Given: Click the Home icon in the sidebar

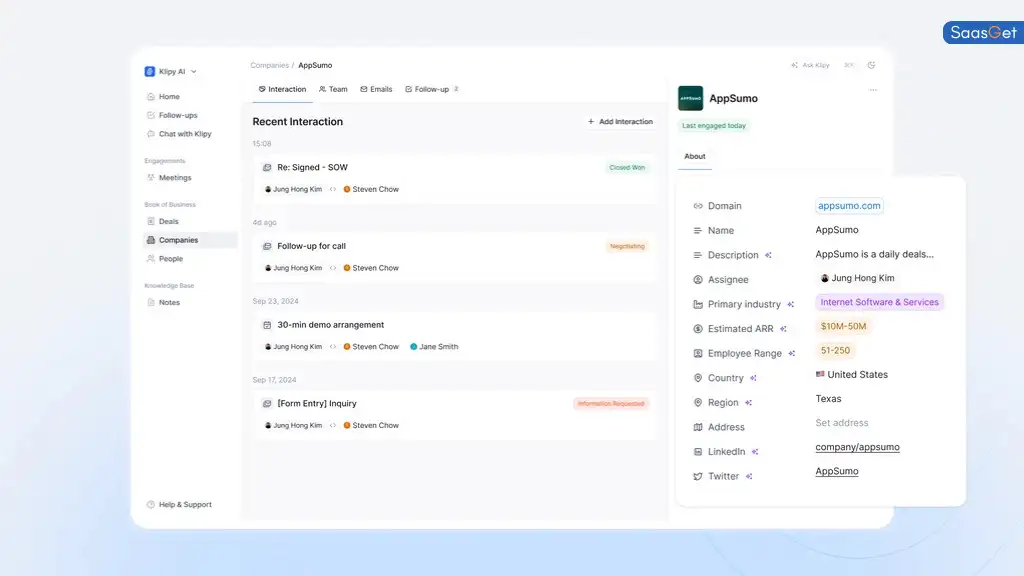Looking at the screenshot, I should [x=151, y=97].
